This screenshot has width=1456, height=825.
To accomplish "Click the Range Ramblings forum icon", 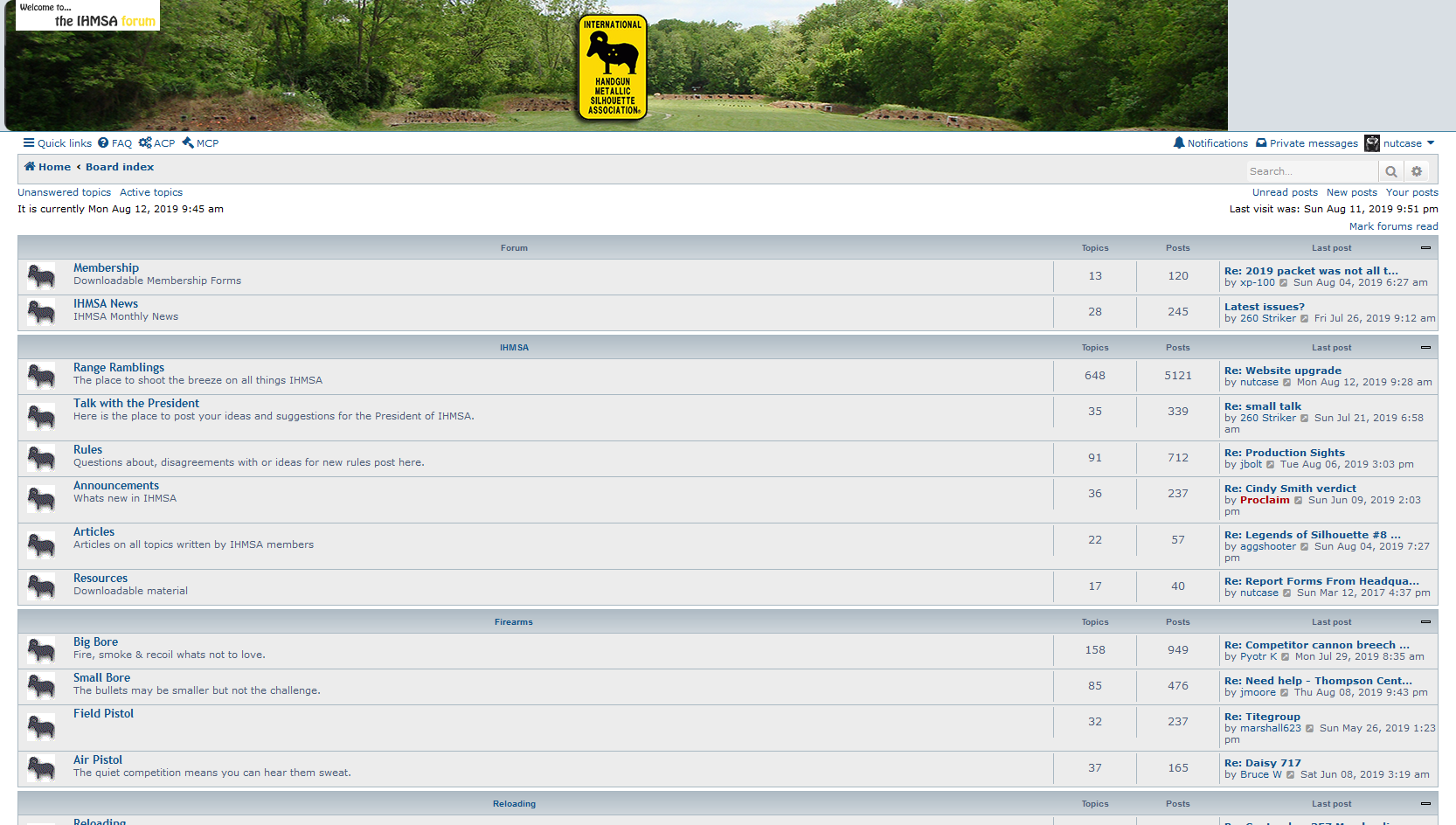I will 41,376.
